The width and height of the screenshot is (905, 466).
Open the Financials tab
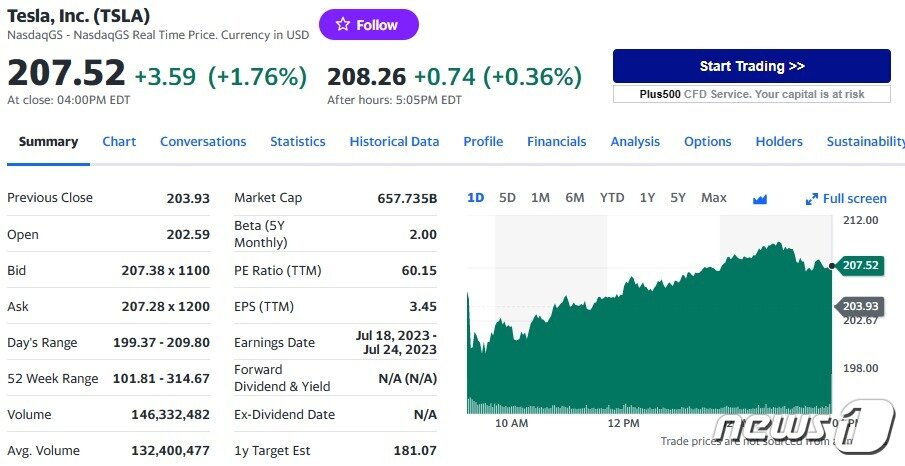coord(556,141)
